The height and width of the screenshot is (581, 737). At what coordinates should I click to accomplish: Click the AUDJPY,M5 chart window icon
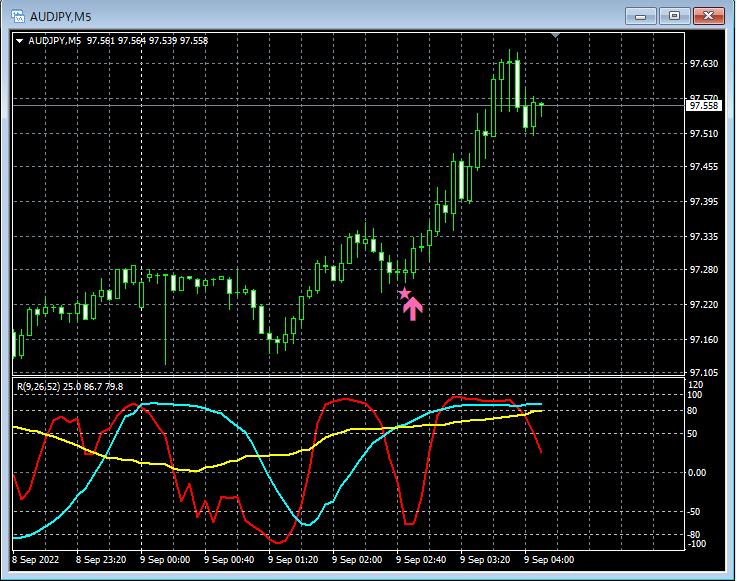click(x=18, y=16)
